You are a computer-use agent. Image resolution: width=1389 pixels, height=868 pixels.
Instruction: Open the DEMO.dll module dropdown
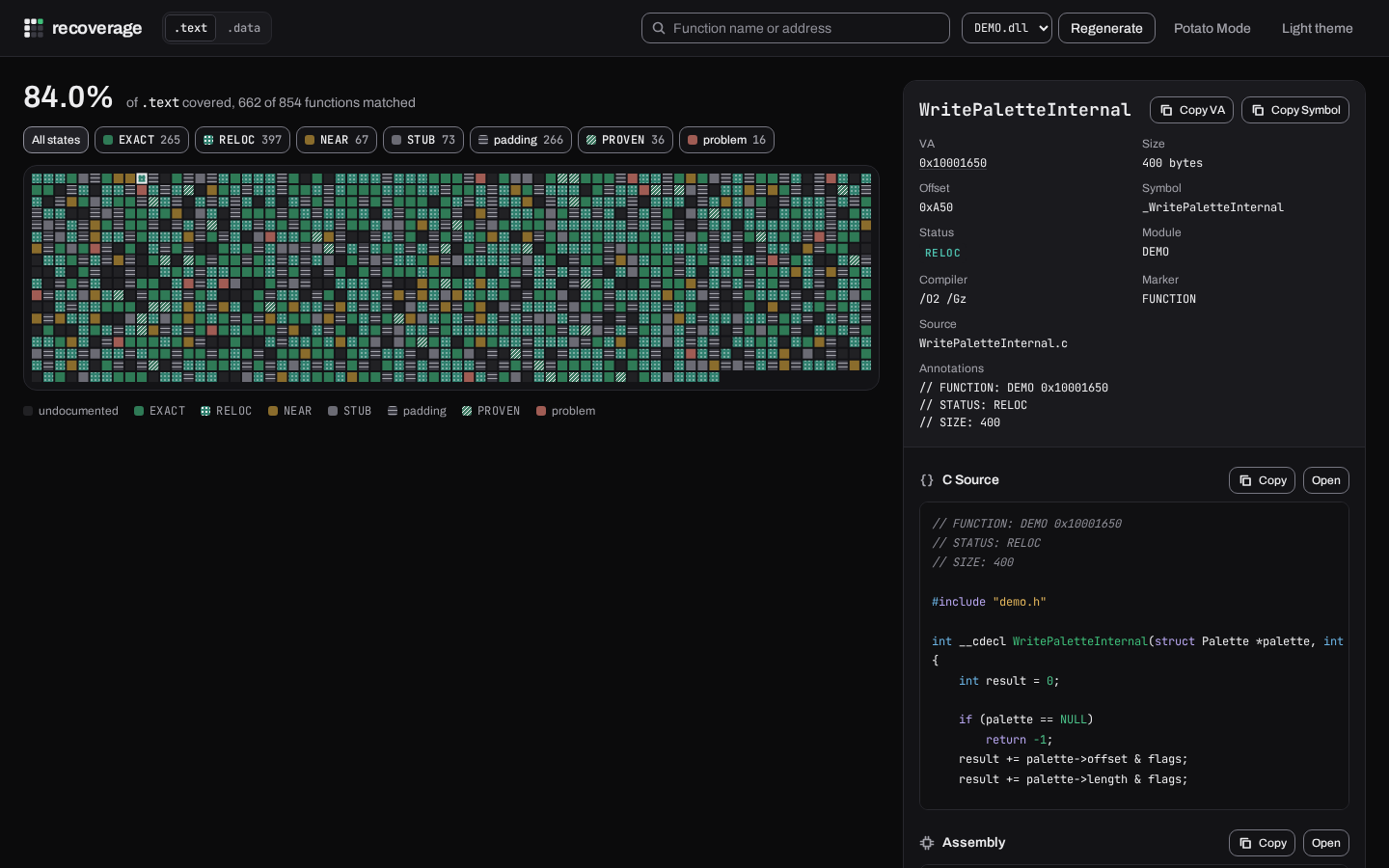pyautogui.click(x=1007, y=28)
